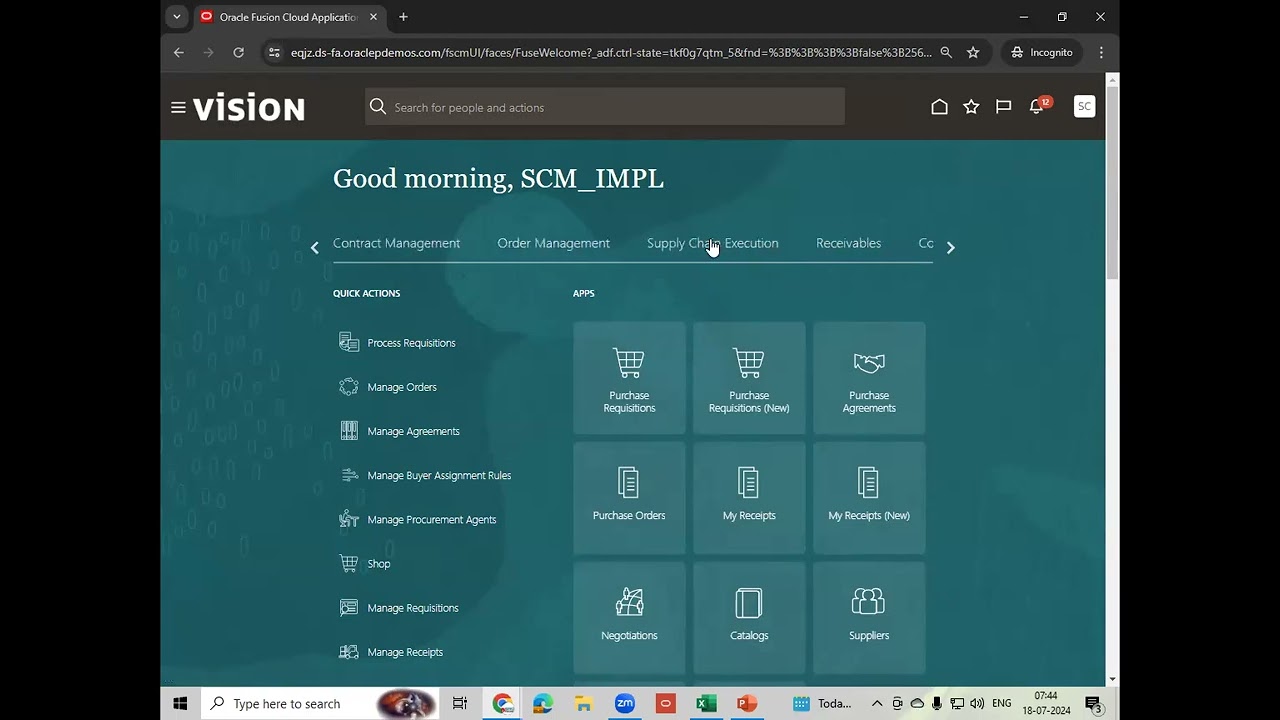This screenshot has height=720, width=1280.
Task: Click Shop cart icon in quick actions
Action: 349,563
